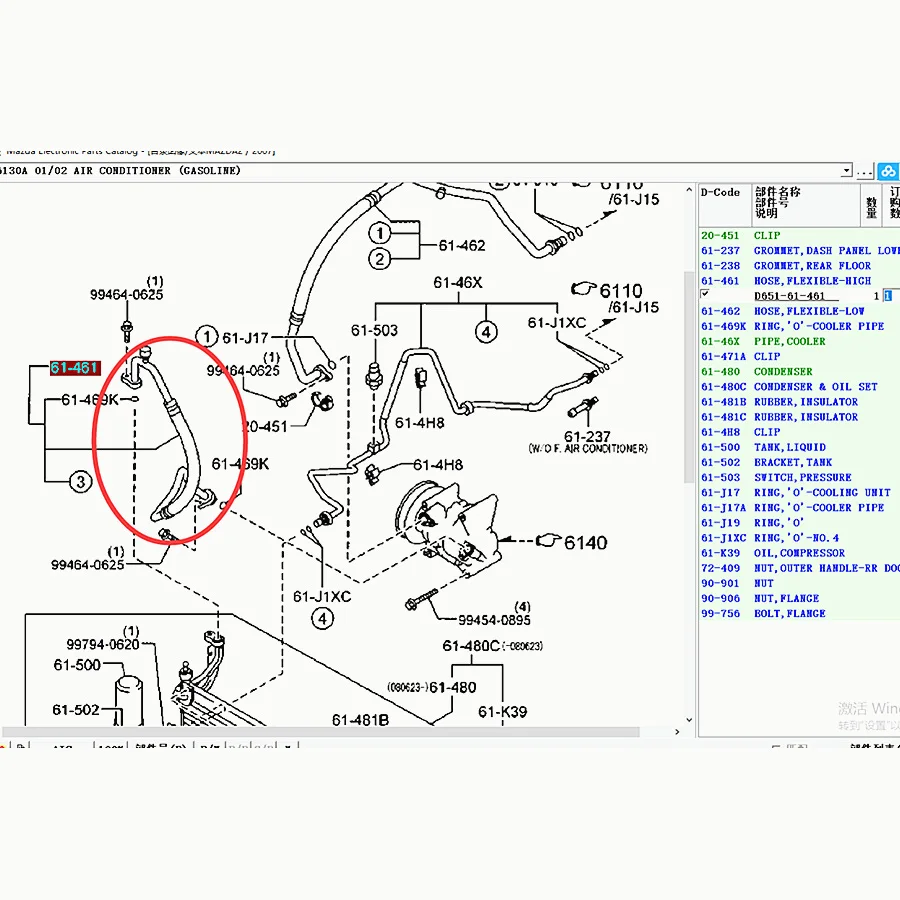Select the 61-481B RUBBER,INSULATOR row
The image size is (900, 900).
(799, 402)
